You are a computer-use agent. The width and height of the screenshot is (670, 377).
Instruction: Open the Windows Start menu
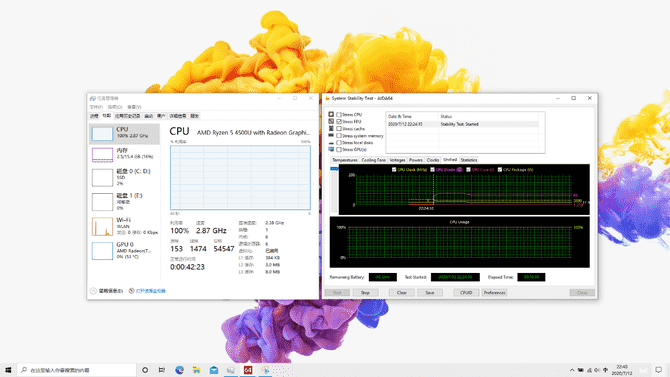coord(8,370)
